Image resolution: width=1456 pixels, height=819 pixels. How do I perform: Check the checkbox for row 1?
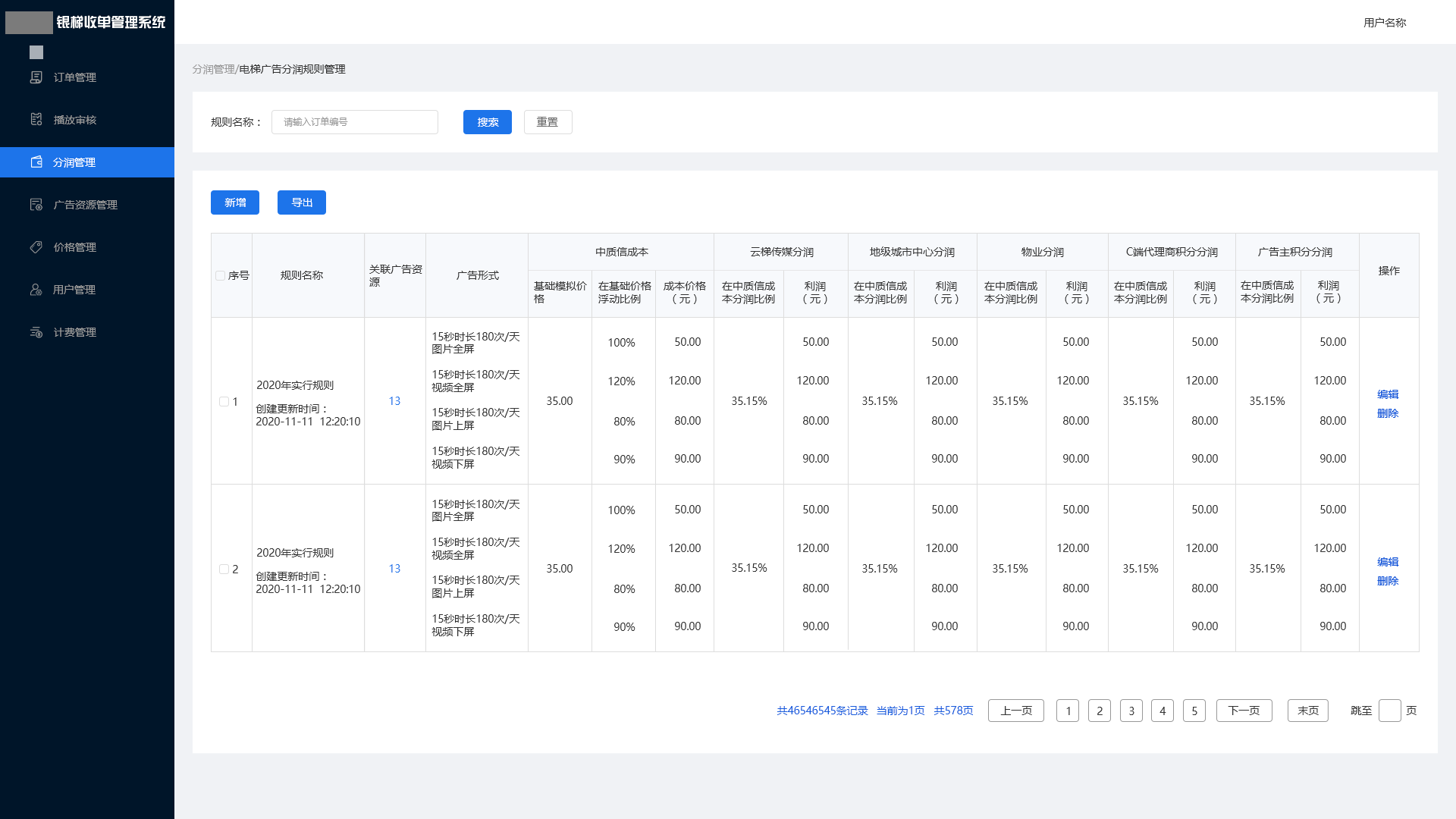[x=224, y=402]
